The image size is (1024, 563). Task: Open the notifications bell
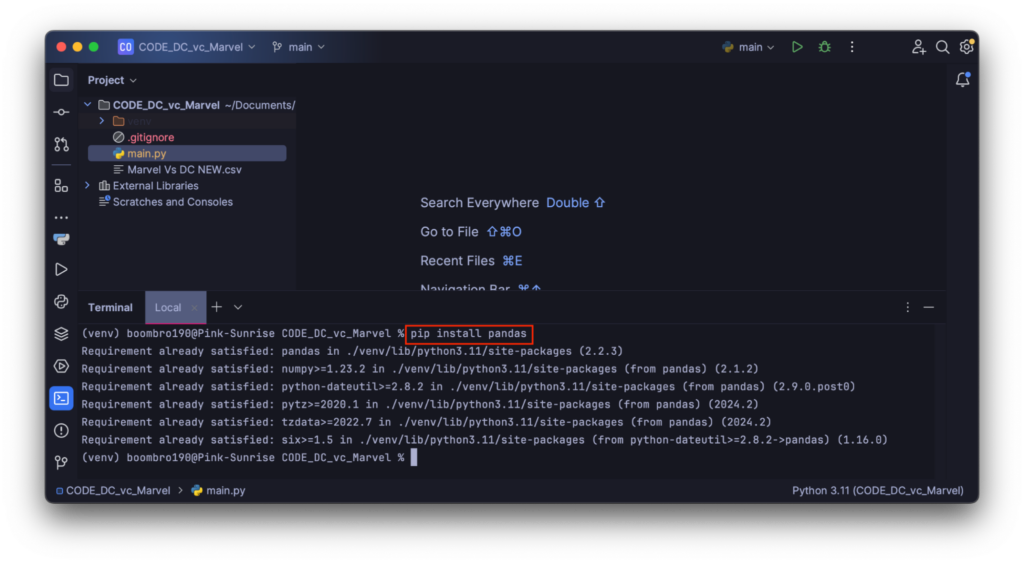pyautogui.click(x=962, y=80)
